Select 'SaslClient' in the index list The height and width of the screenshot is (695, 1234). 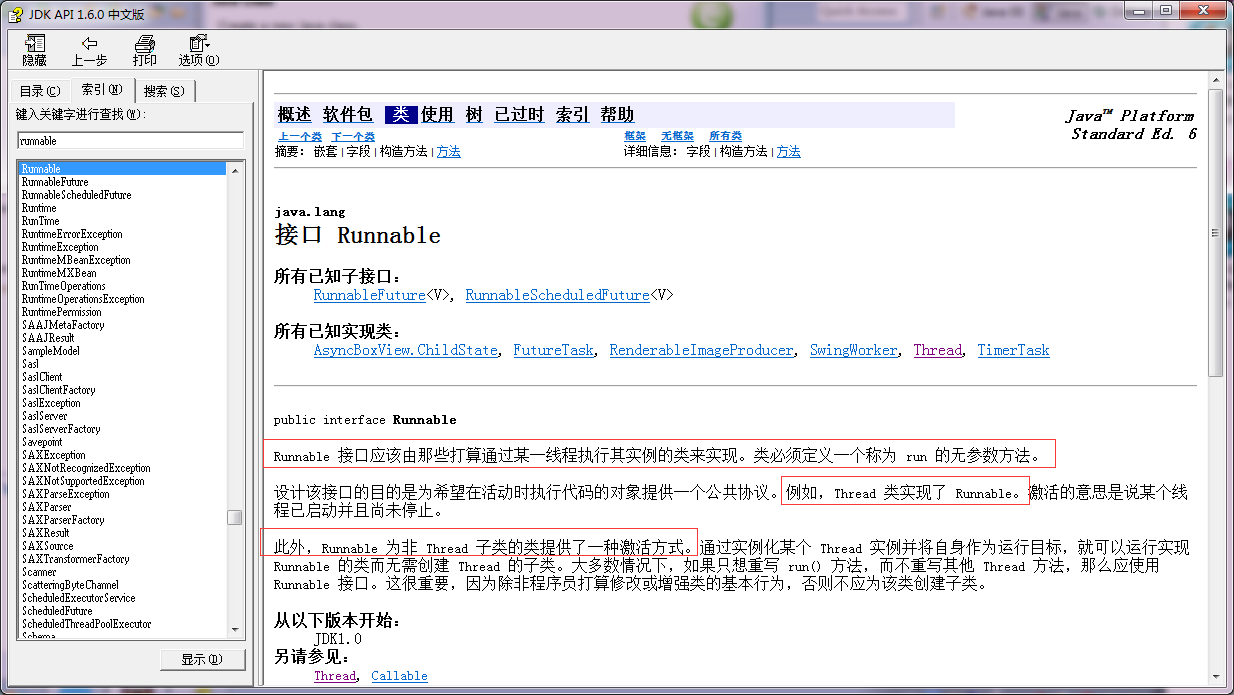click(x=42, y=377)
